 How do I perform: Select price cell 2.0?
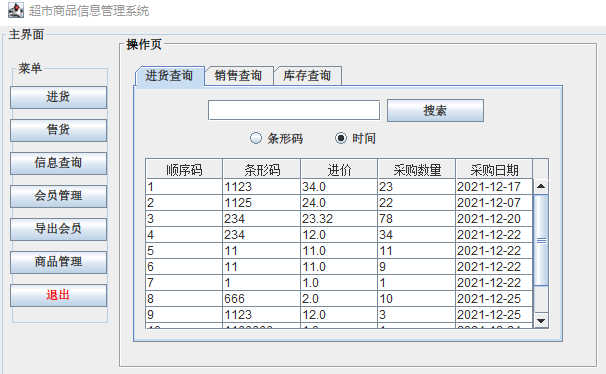pyautogui.click(x=339, y=299)
